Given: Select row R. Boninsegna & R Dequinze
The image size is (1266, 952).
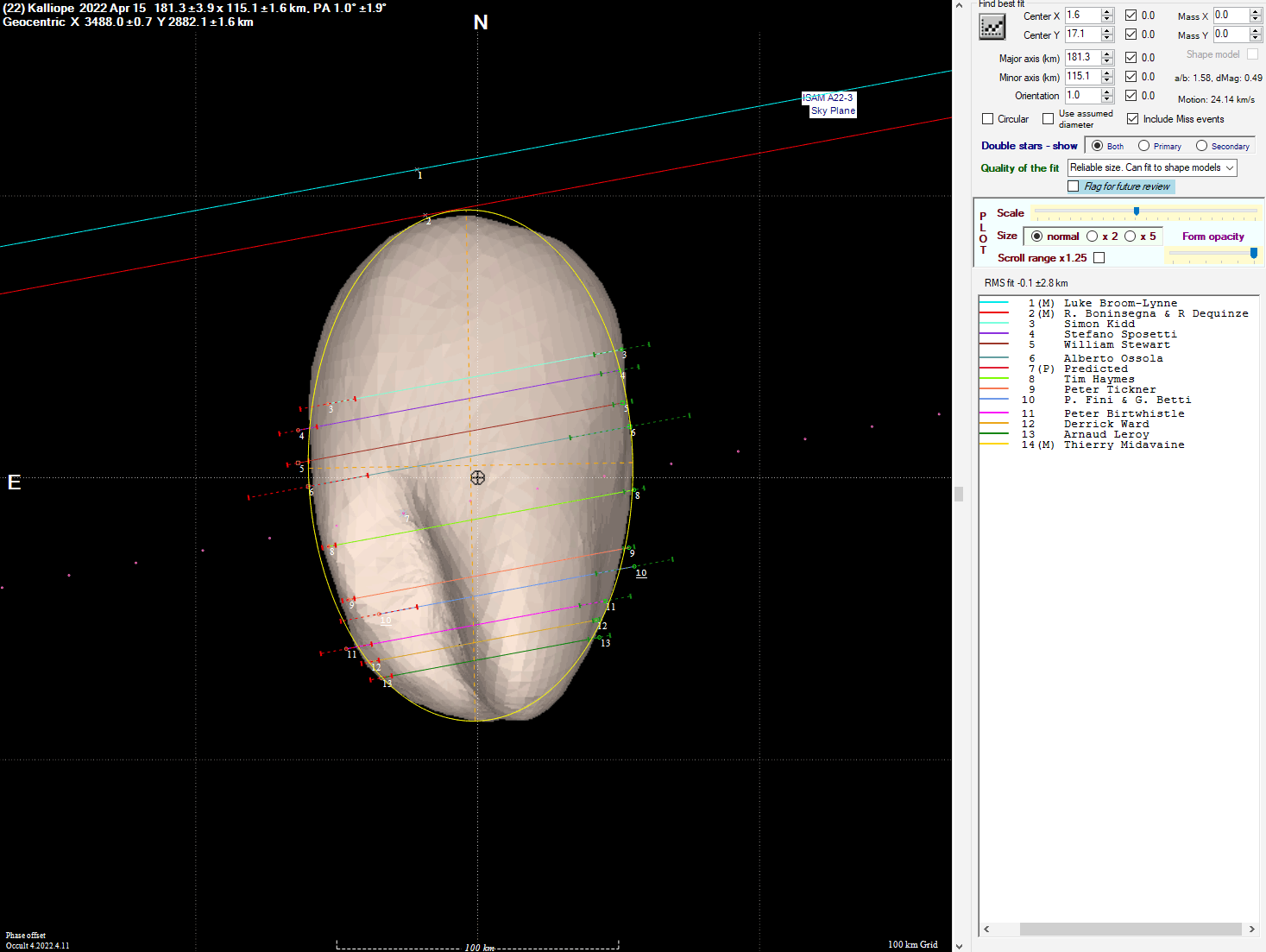Looking at the screenshot, I should [x=1119, y=313].
